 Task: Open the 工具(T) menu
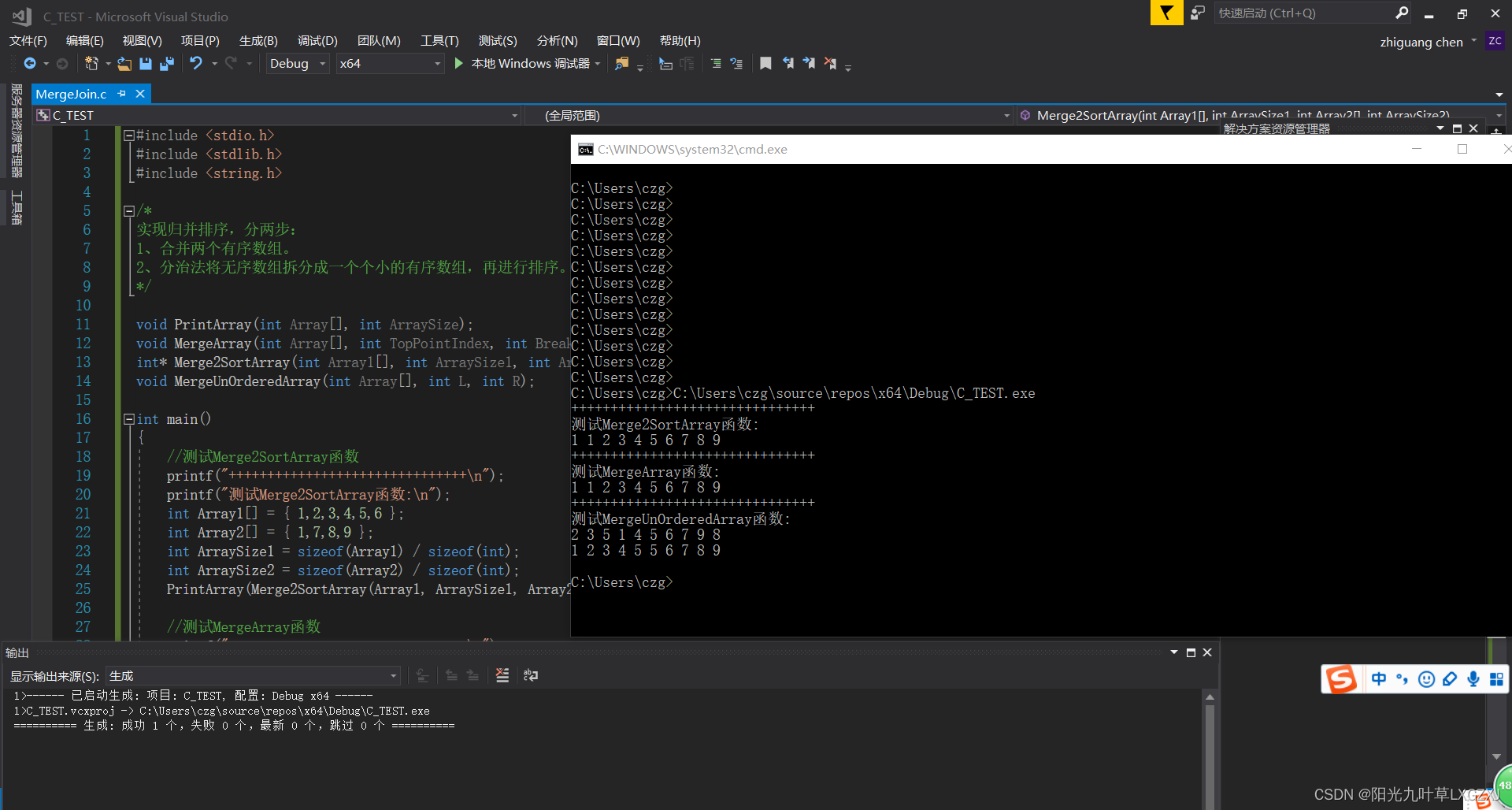coord(439,40)
